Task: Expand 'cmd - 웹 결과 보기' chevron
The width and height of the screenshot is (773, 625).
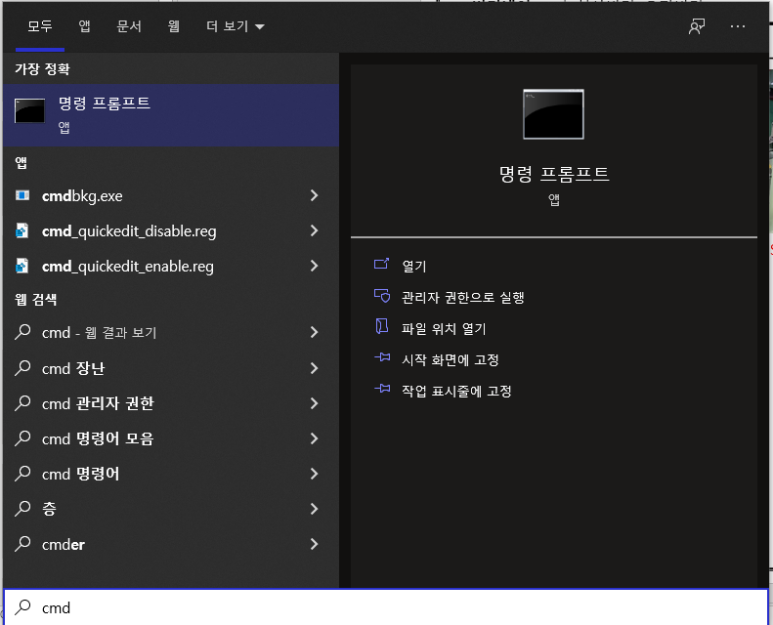Action: coord(314,332)
